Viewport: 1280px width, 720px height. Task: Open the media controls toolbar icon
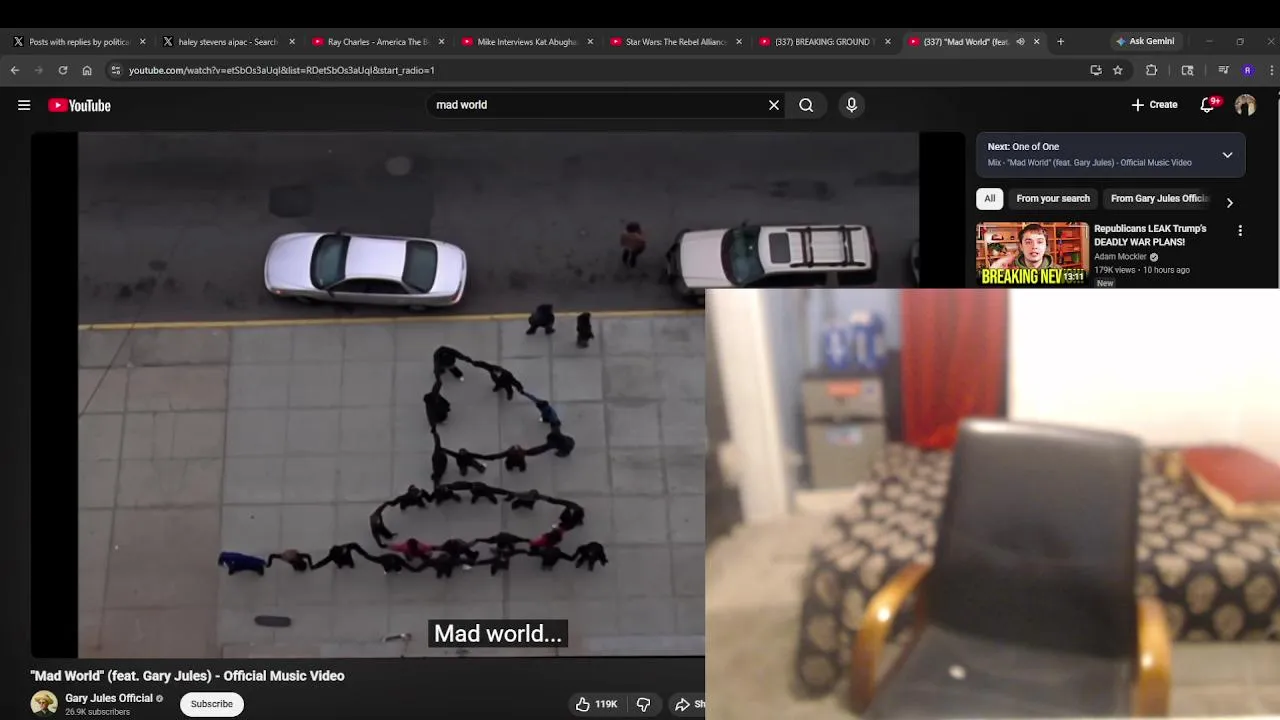click(x=1223, y=70)
